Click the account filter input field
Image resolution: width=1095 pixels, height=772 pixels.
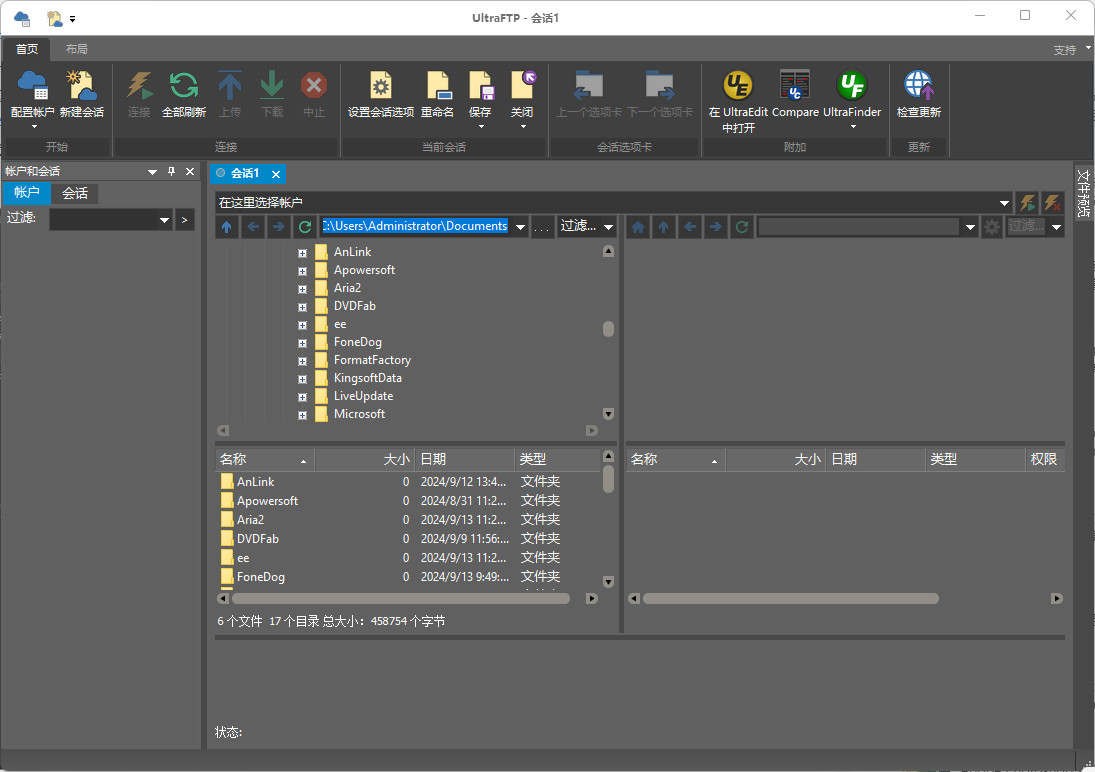(103, 220)
